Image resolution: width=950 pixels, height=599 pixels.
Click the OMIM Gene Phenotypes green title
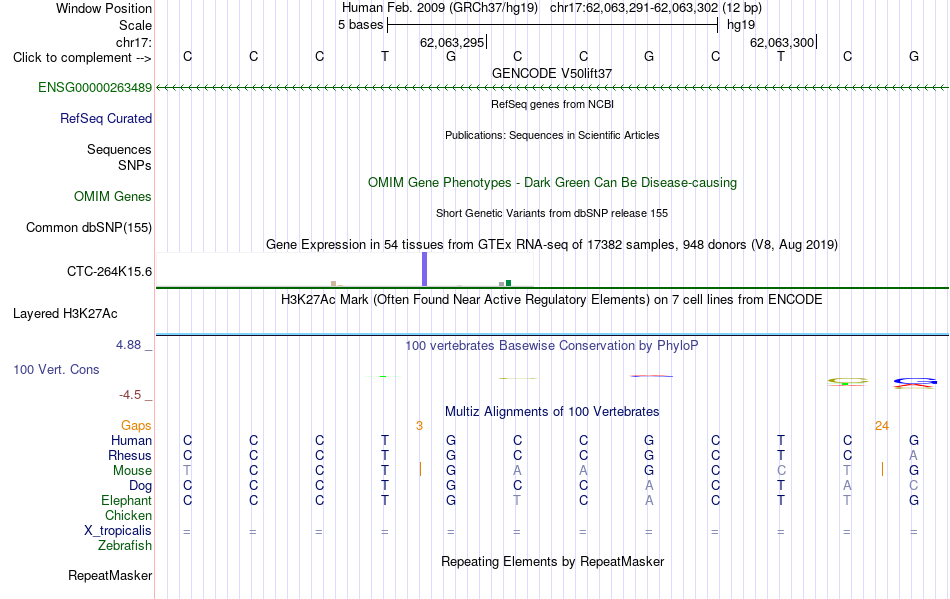pos(552,183)
